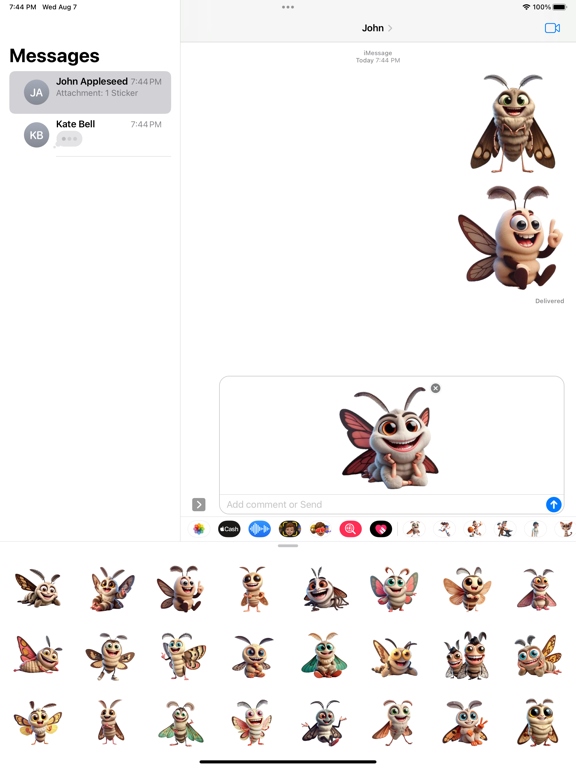Start a FaceTime video call with John
Viewport: 576px width, 768px height.
pyautogui.click(x=552, y=28)
